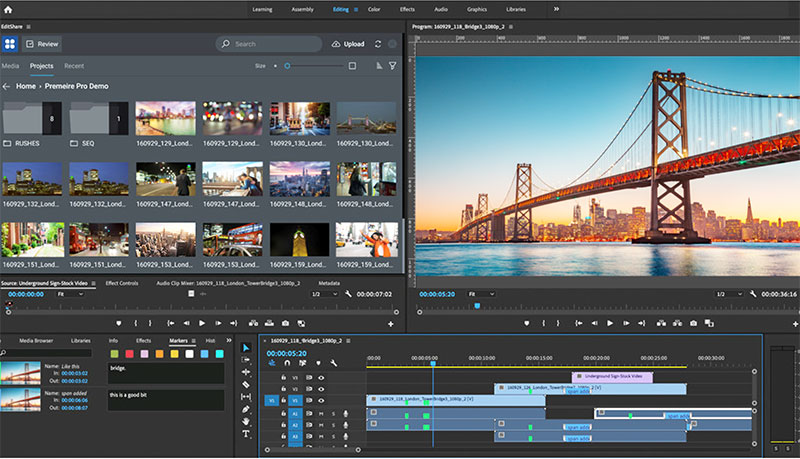Toggle eye visibility for track V1

click(321, 400)
